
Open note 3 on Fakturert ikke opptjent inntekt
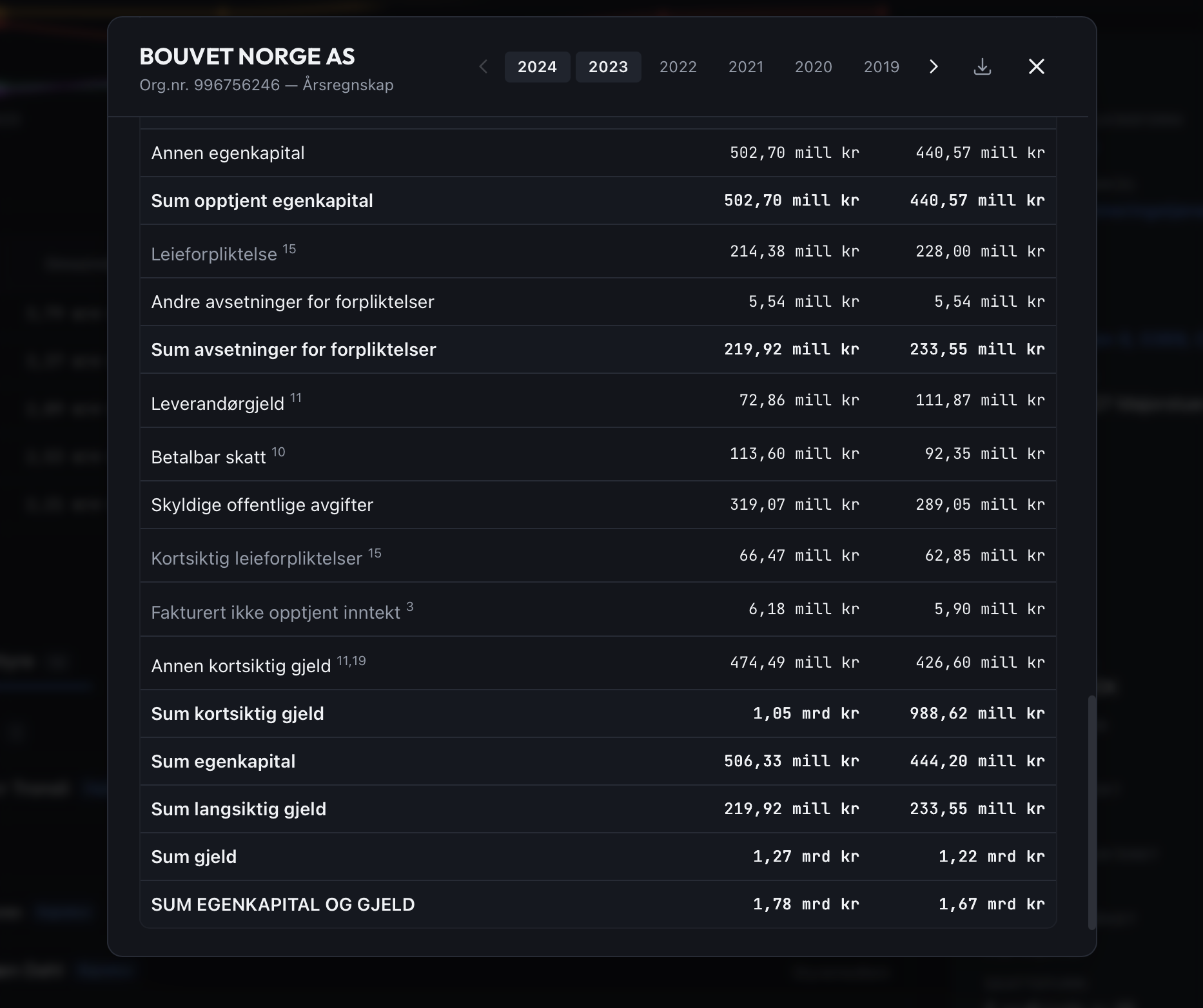(x=410, y=606)
